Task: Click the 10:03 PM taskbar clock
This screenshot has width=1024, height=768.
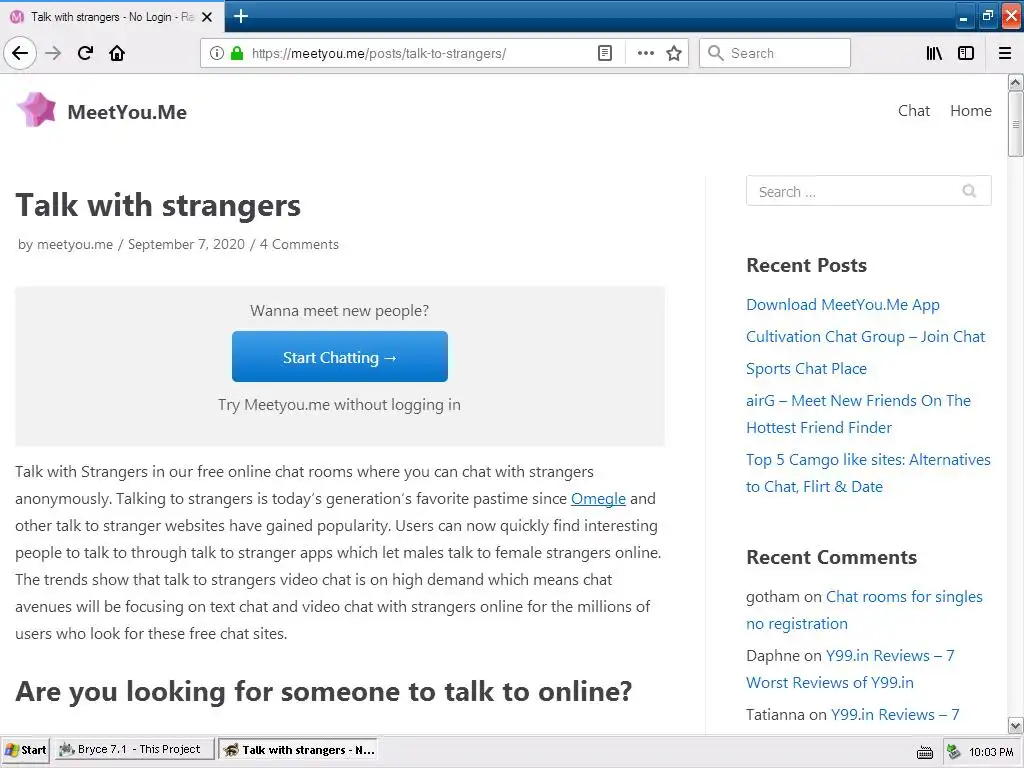Action: [991, 752]
